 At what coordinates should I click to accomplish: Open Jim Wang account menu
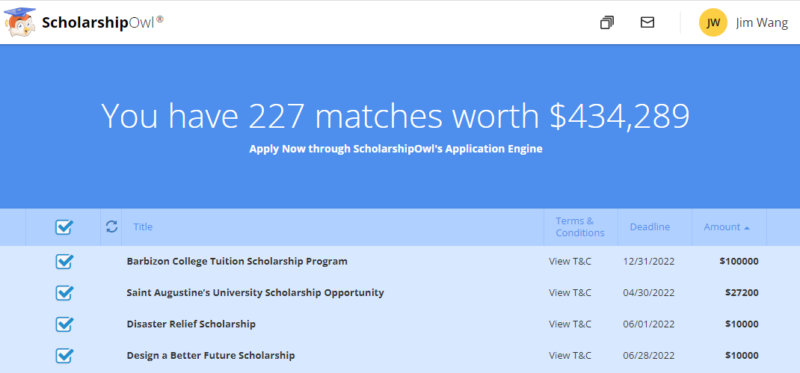point(762,23)
